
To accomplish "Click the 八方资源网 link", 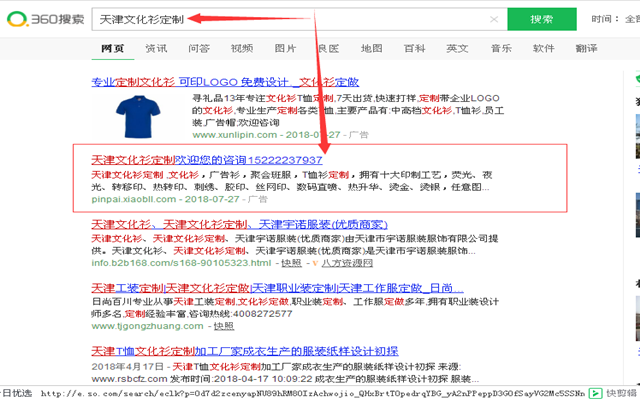I will coord(347,263).
